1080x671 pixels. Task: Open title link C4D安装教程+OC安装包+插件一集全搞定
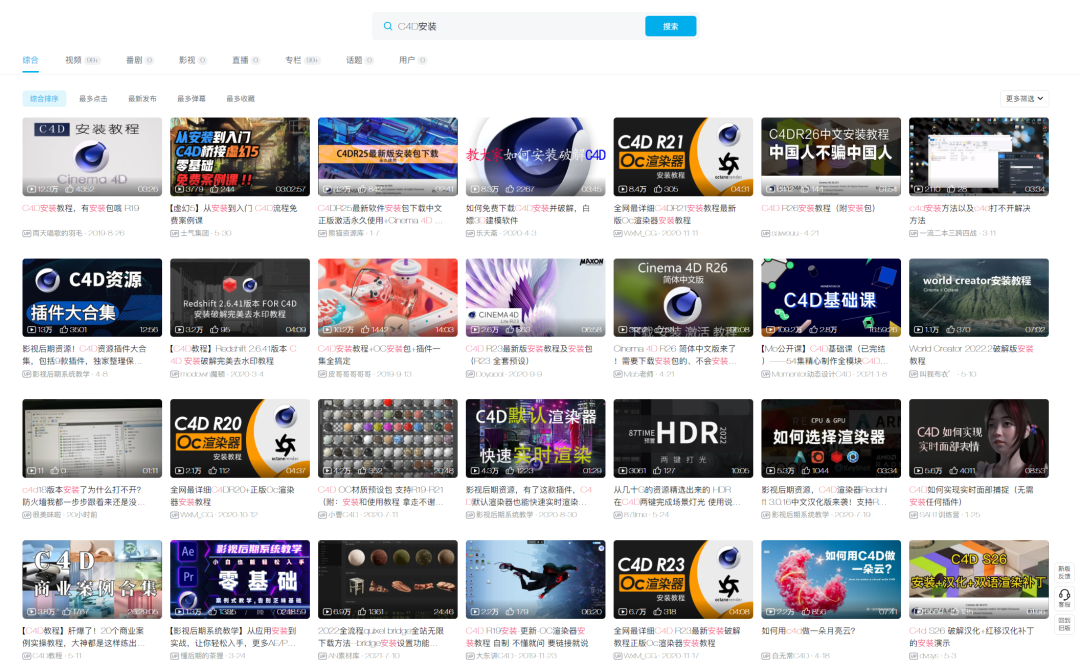coord(379,355)
